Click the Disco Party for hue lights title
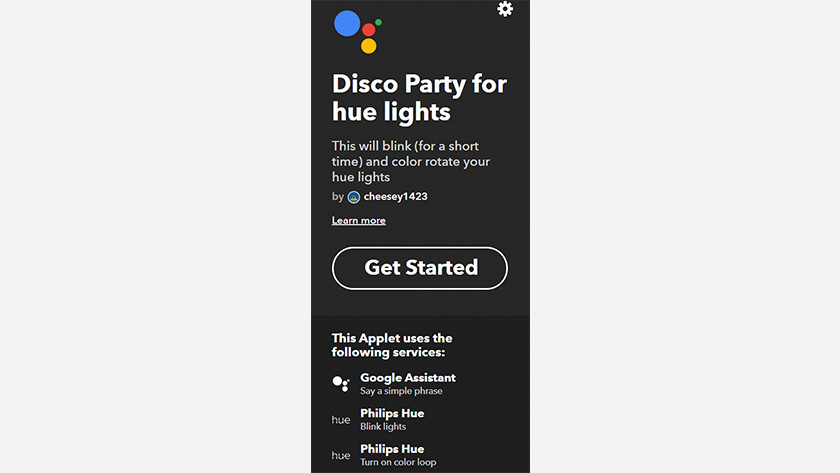Screen dimensions: 840x473 click(419, 98)
